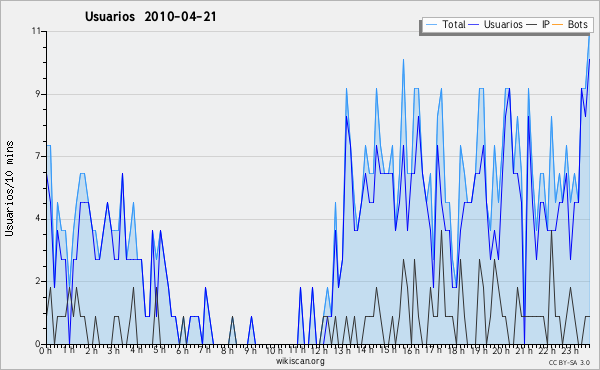Click y-axis value 4
The image size is (600, 370).
point(38,219)
